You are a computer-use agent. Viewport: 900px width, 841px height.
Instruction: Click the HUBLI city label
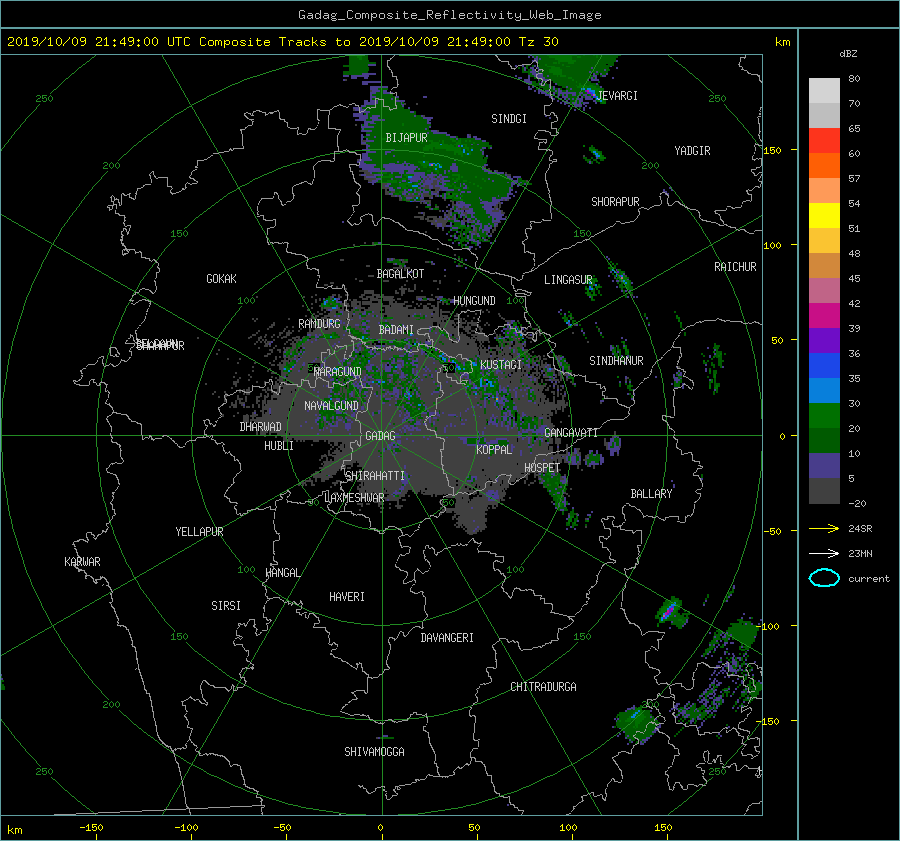(278, 446)
